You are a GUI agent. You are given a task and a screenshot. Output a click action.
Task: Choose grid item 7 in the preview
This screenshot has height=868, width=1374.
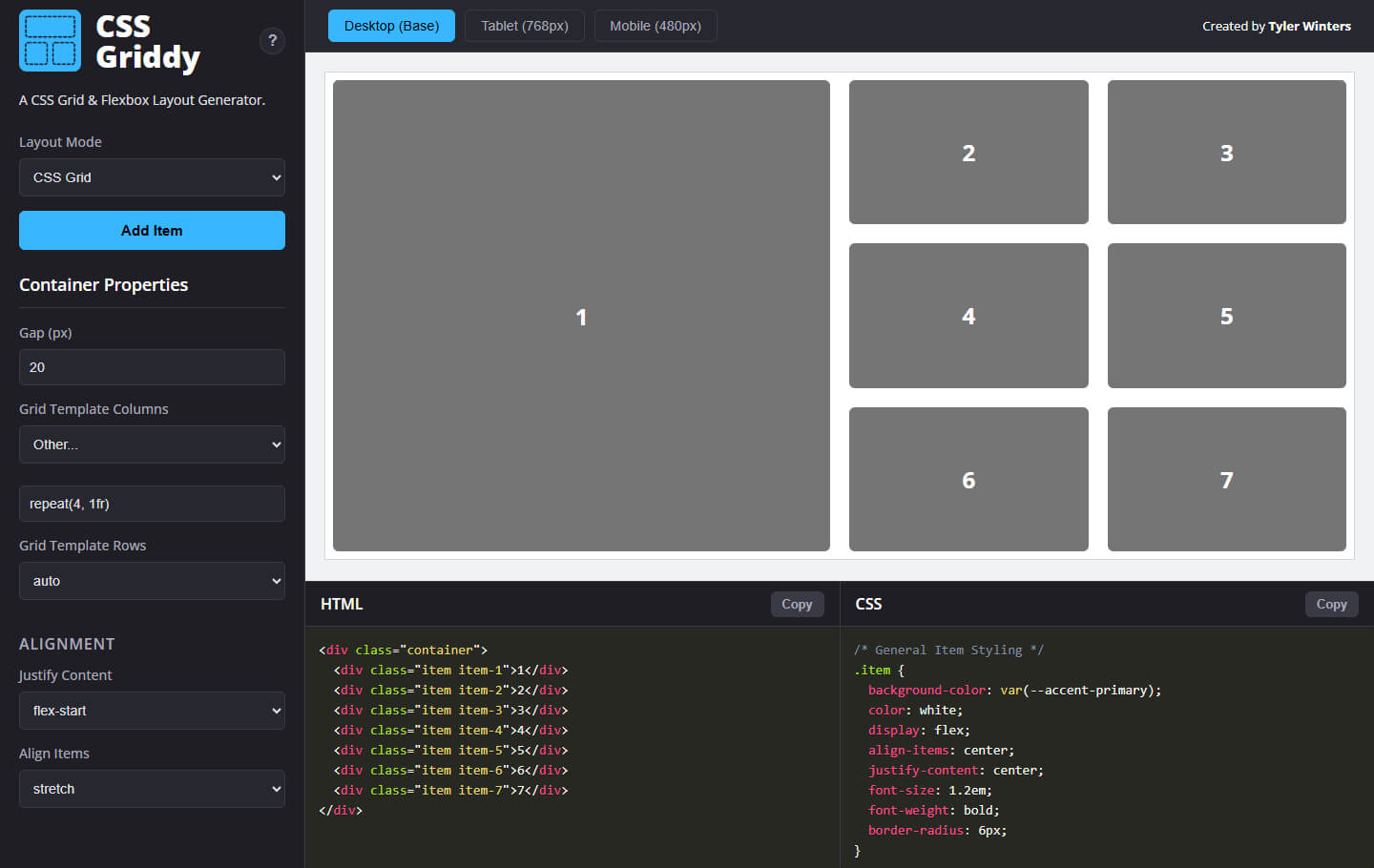(x=1226, y=480)
